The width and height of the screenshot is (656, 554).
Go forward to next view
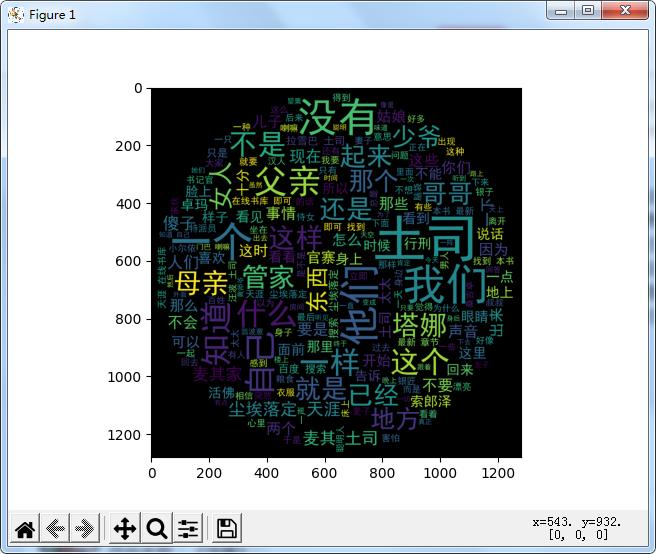click(85, 528)
